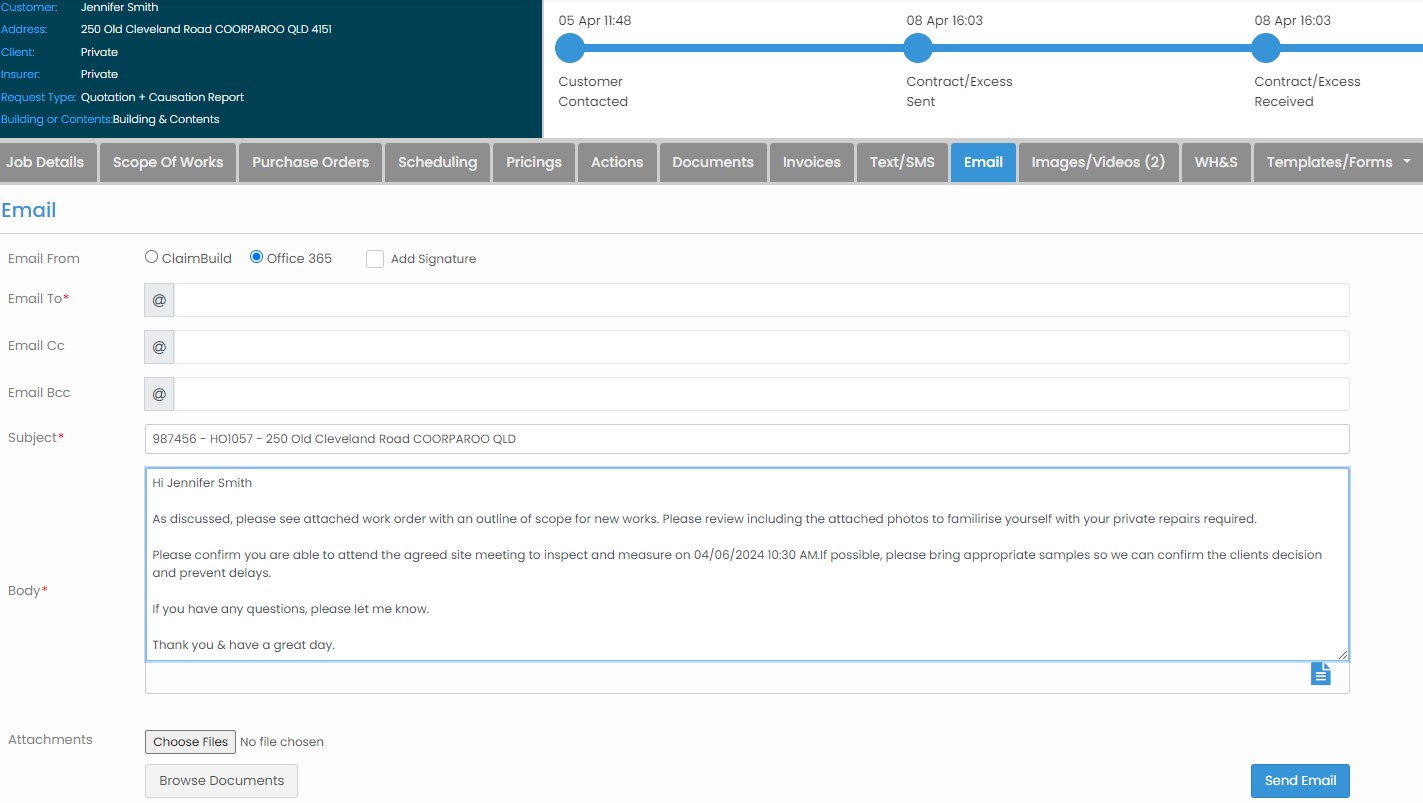
Task: Click the Browse Documents button
Action: (x=221, y=781)
